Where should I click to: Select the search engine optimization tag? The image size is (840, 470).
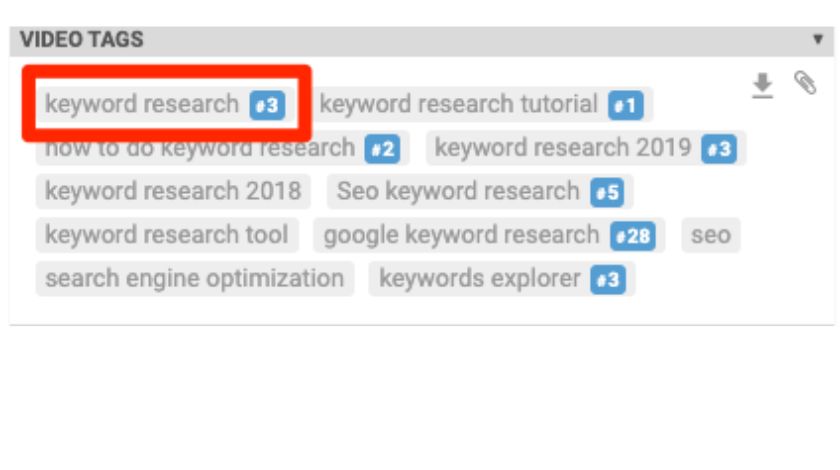(x=194, y=279)
